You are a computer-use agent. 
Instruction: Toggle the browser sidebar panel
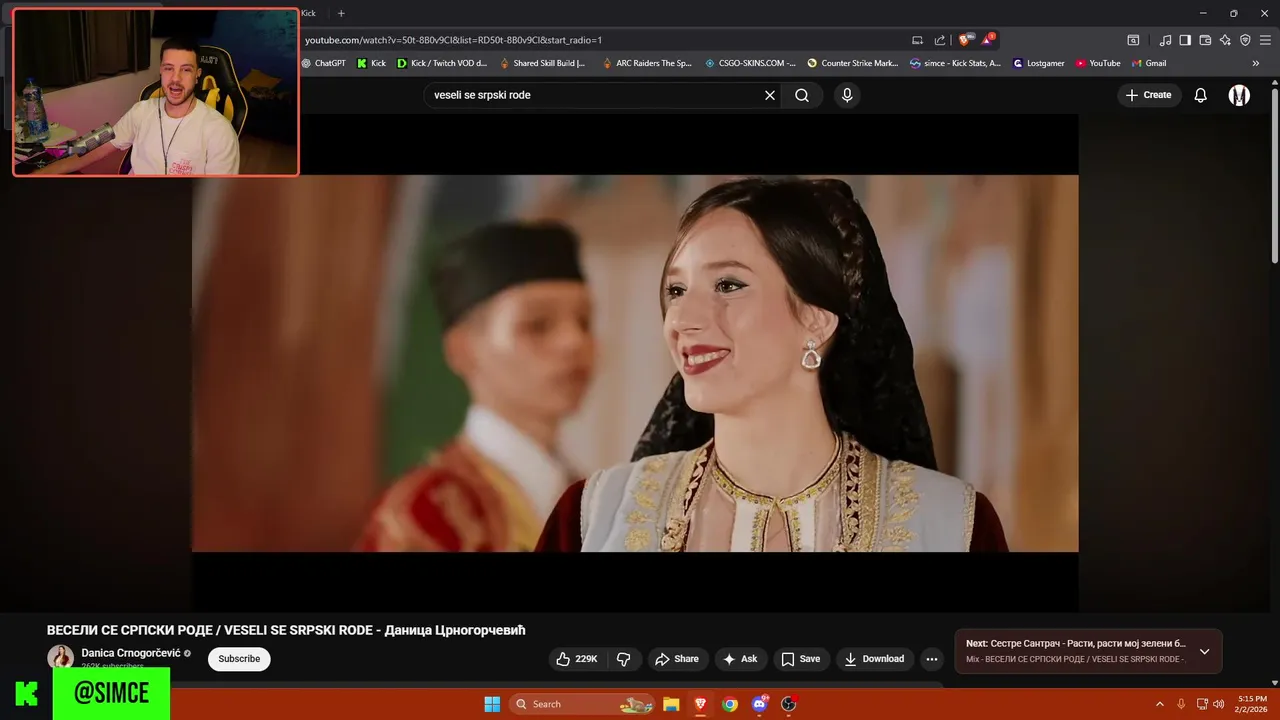coord(1185,40)
